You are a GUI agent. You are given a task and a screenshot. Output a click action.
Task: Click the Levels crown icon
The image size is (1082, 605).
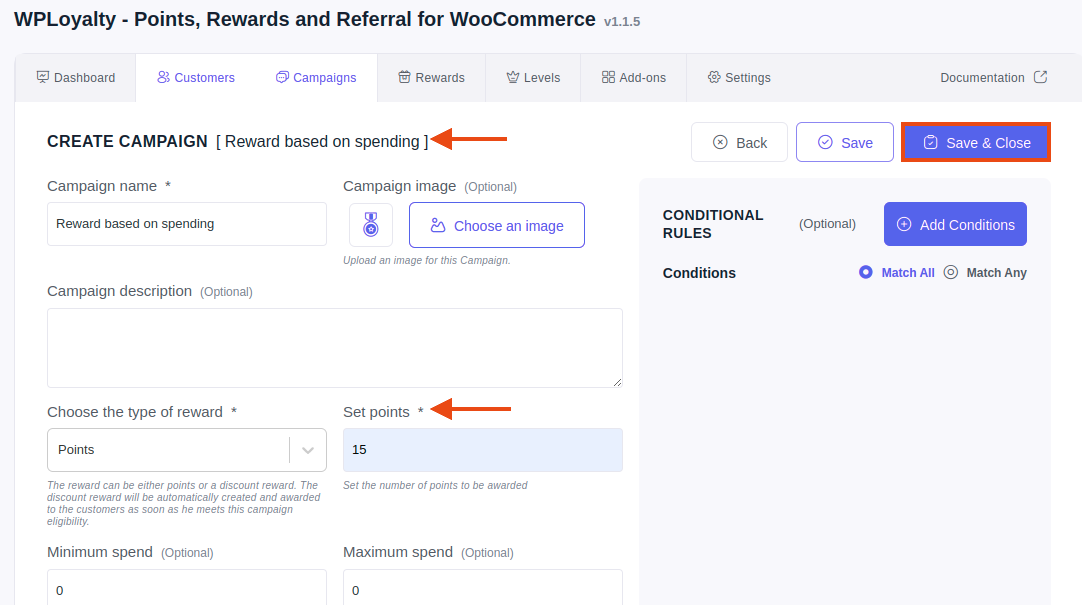tap(513, 77)
